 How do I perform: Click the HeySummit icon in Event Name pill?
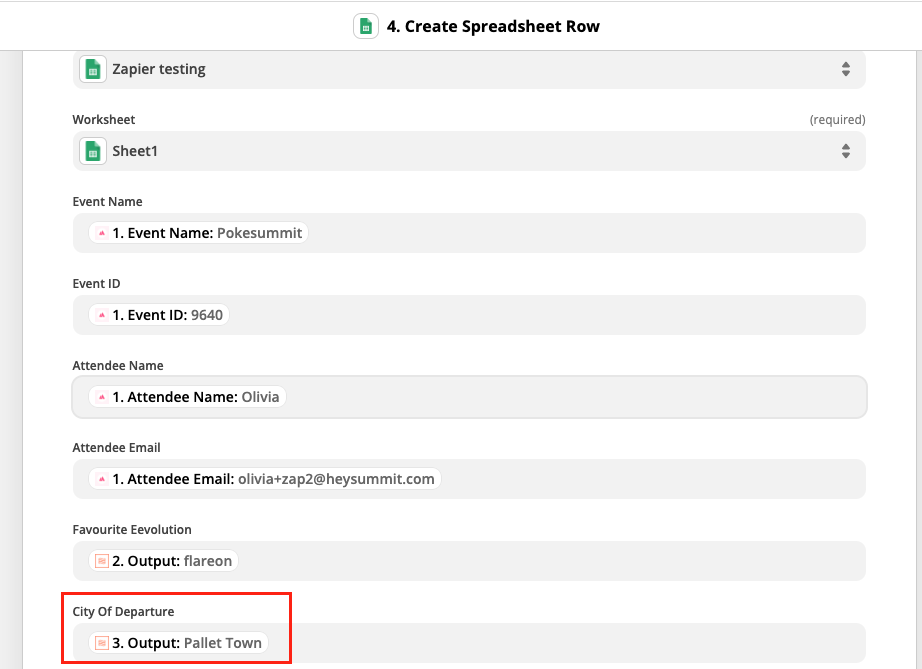[102, 233]
